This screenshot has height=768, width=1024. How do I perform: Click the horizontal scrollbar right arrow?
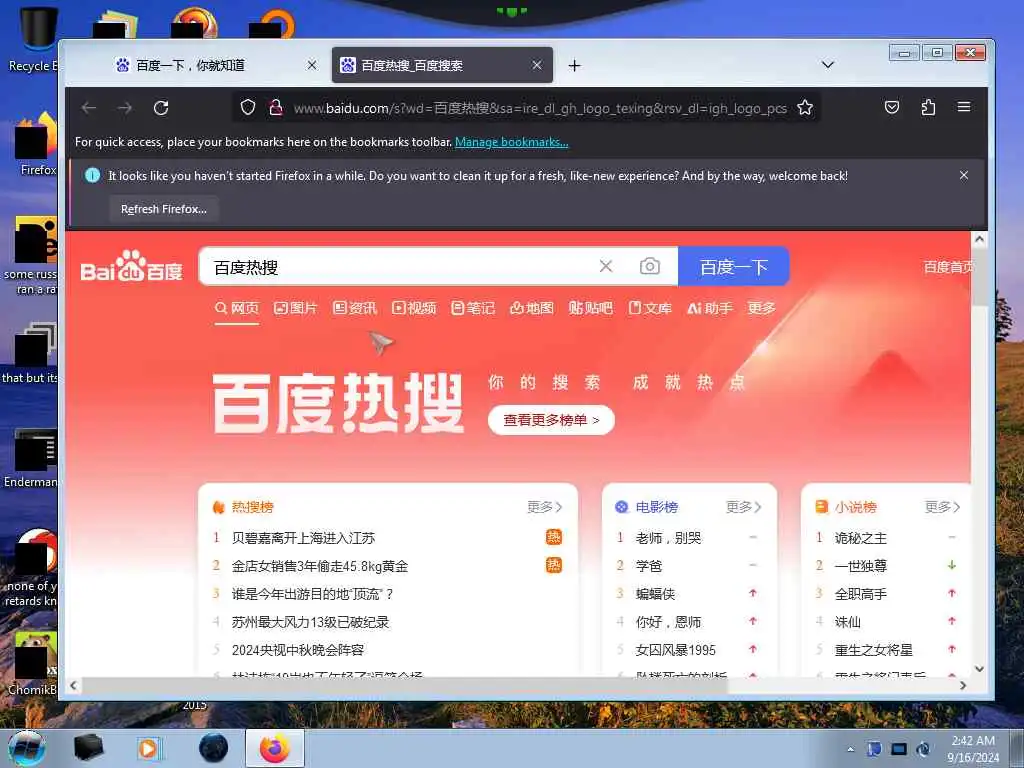point(963,686)
